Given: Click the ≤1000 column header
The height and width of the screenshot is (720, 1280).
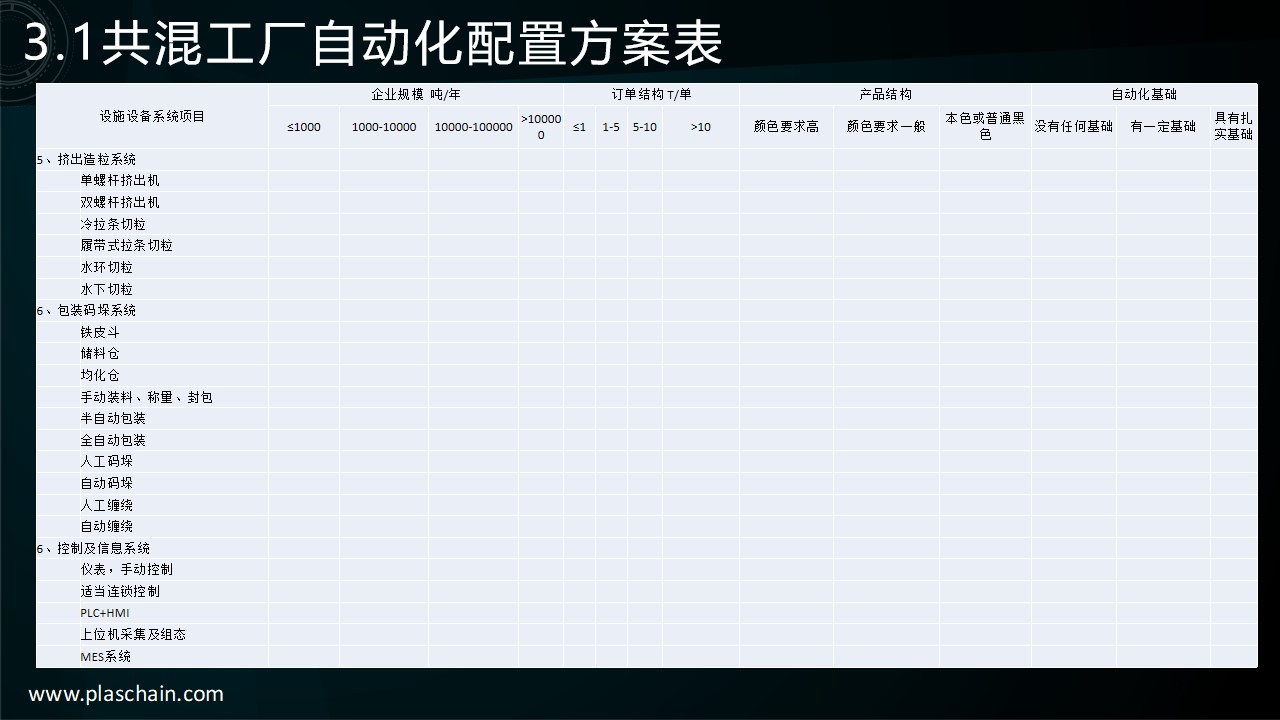Looking at the screenshot, I should 304,127.
